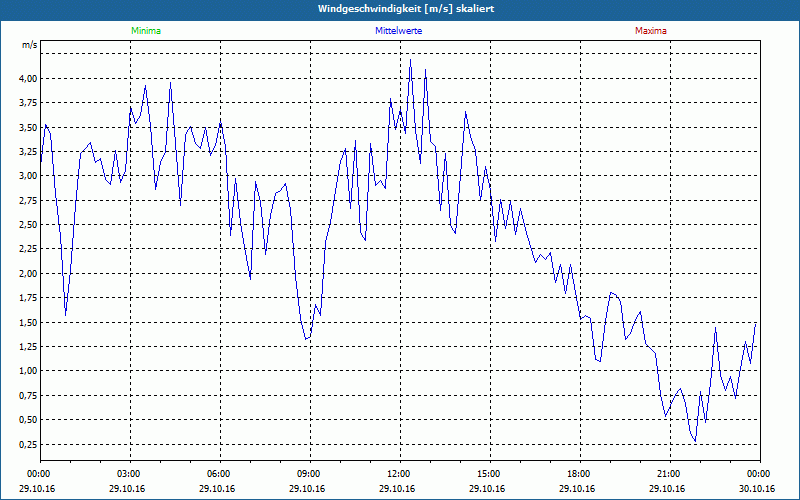Click the highest peak of the blue curve
The height and width of the screenshot is (500, 800).
pyautogui.click(x=410, y=60)
